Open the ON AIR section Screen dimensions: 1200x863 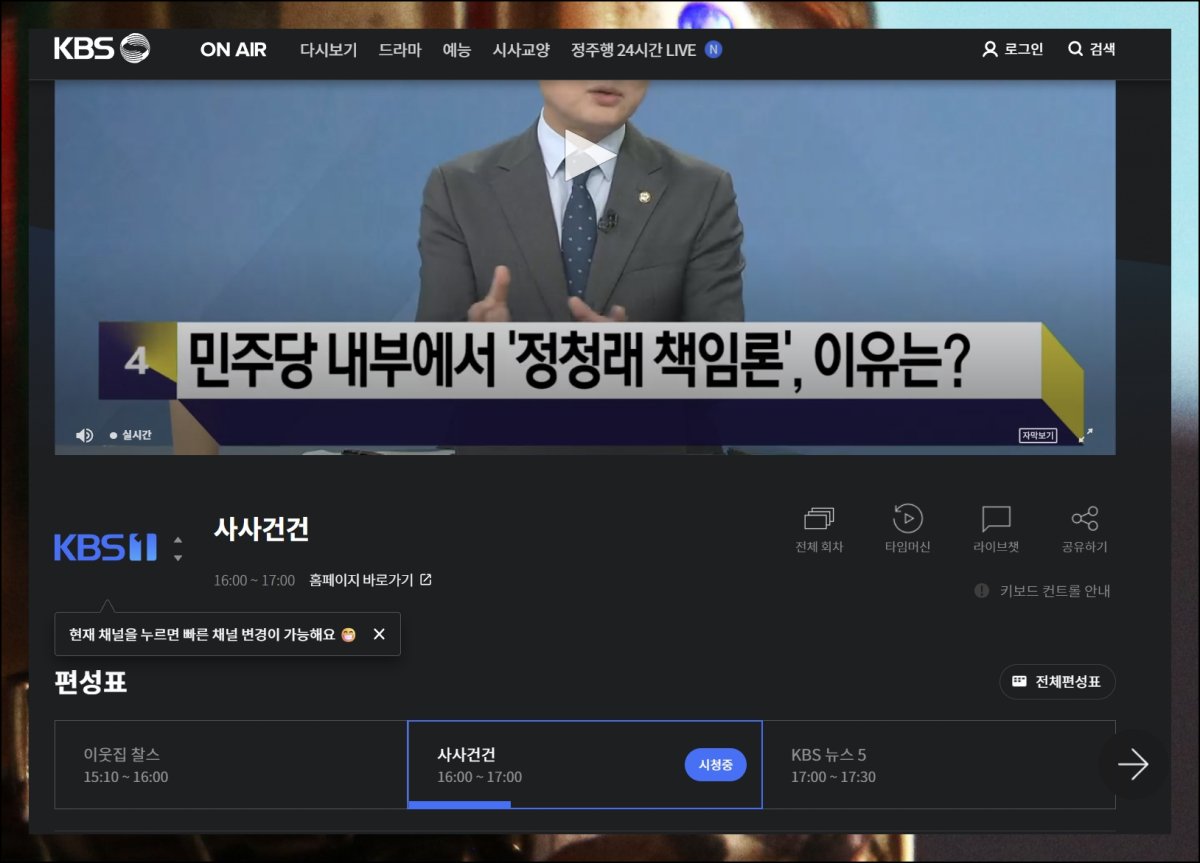[x=233, y=50]
